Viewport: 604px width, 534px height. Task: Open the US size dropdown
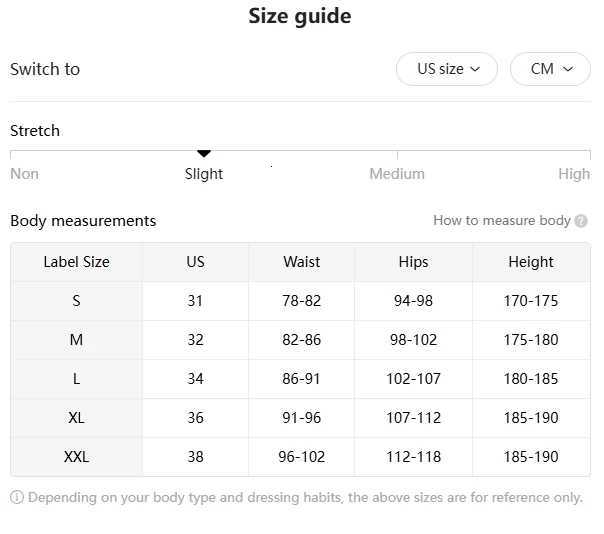447,69
